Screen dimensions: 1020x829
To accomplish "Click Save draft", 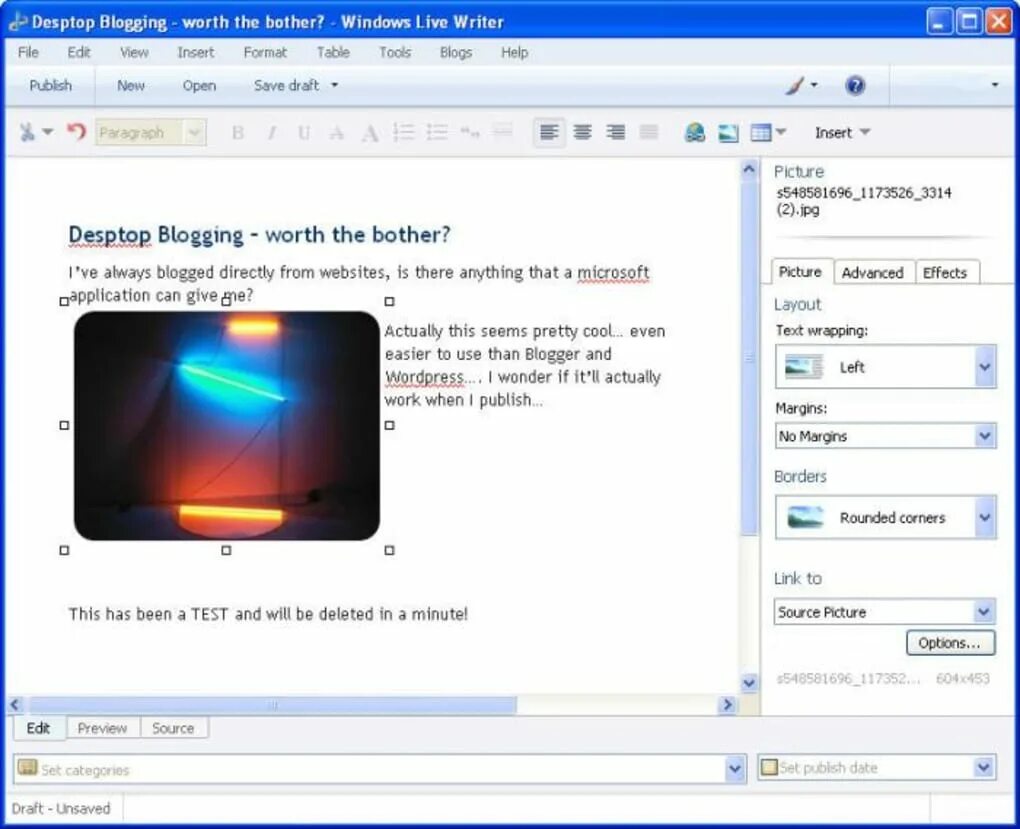I will [286, 85].
